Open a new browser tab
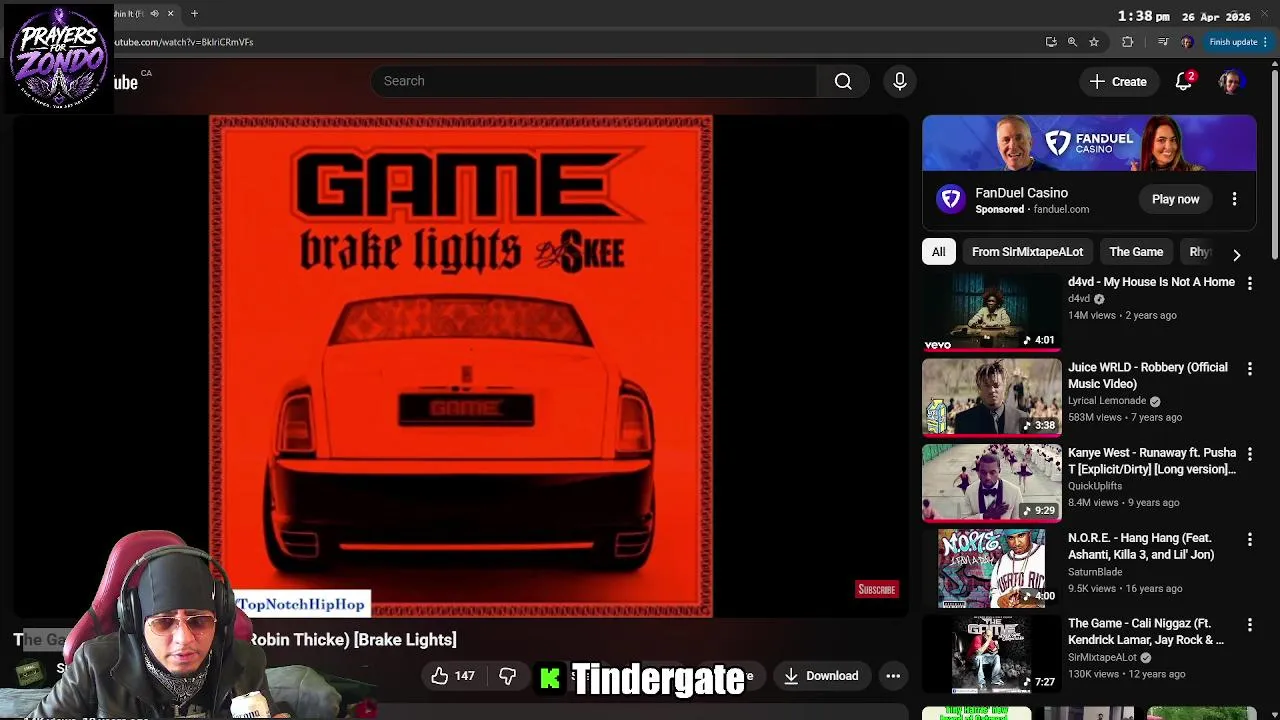 (x=194, y=14)
